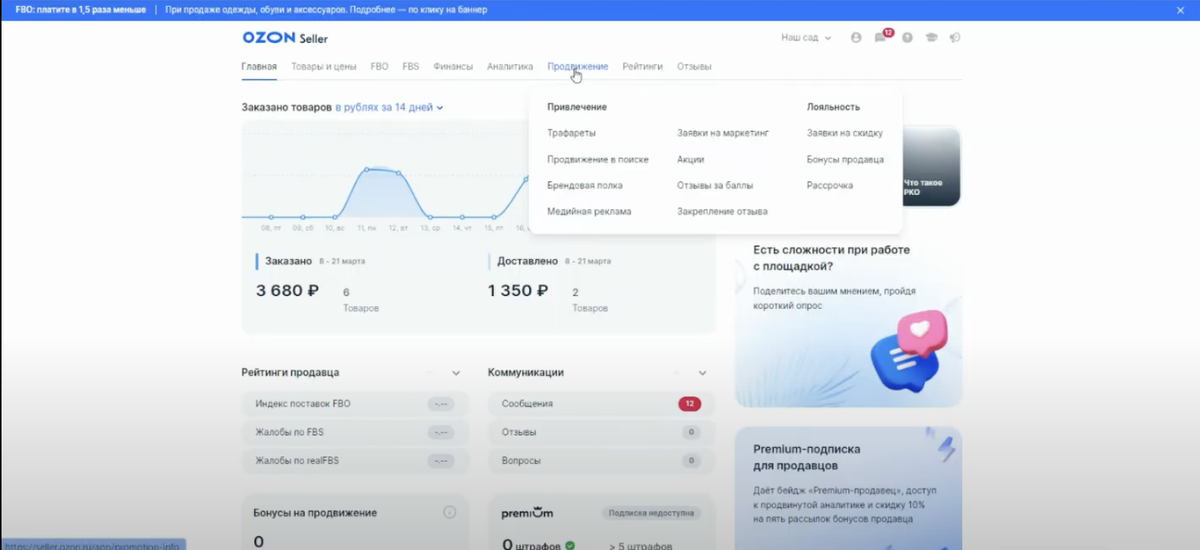Close the top blue banner

[1182, 9]
